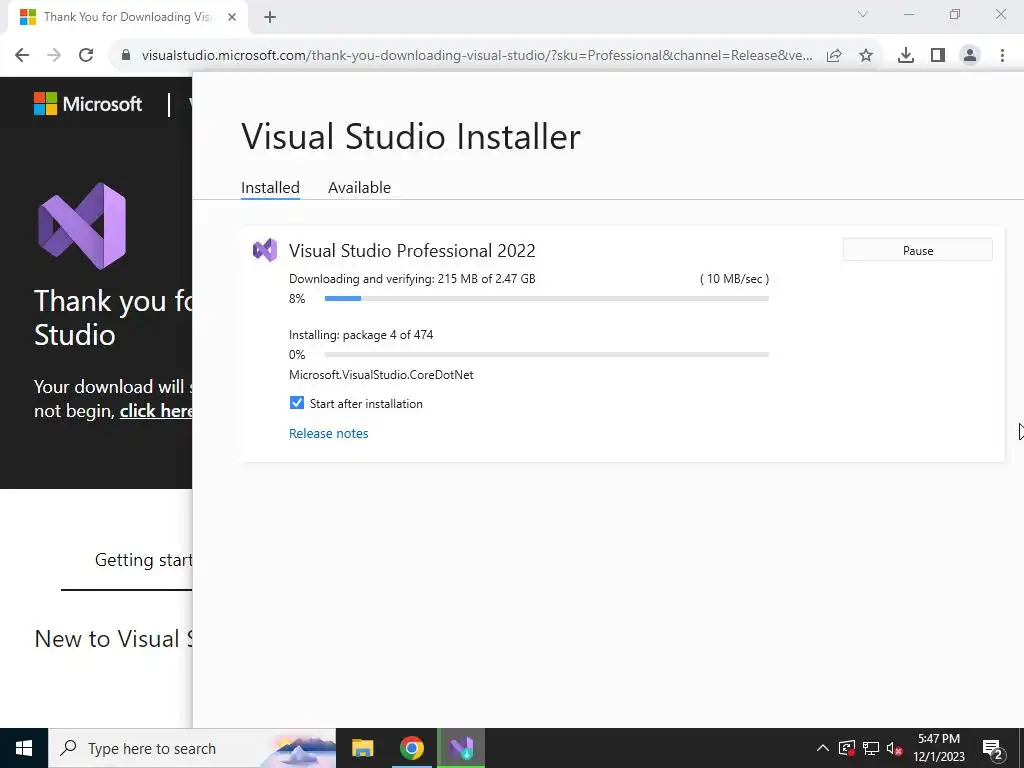Open Chrome's three-dot menu
Viewport: 1024px width, 768px height.
tap(1002, 56)
